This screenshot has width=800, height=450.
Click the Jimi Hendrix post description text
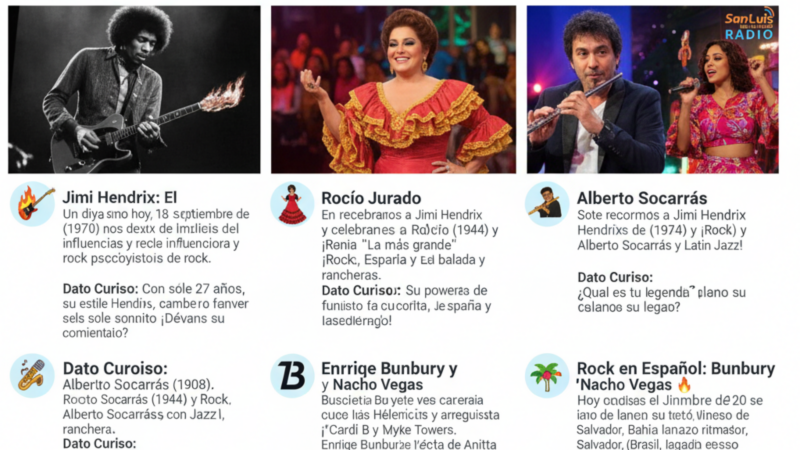(156, 236)
